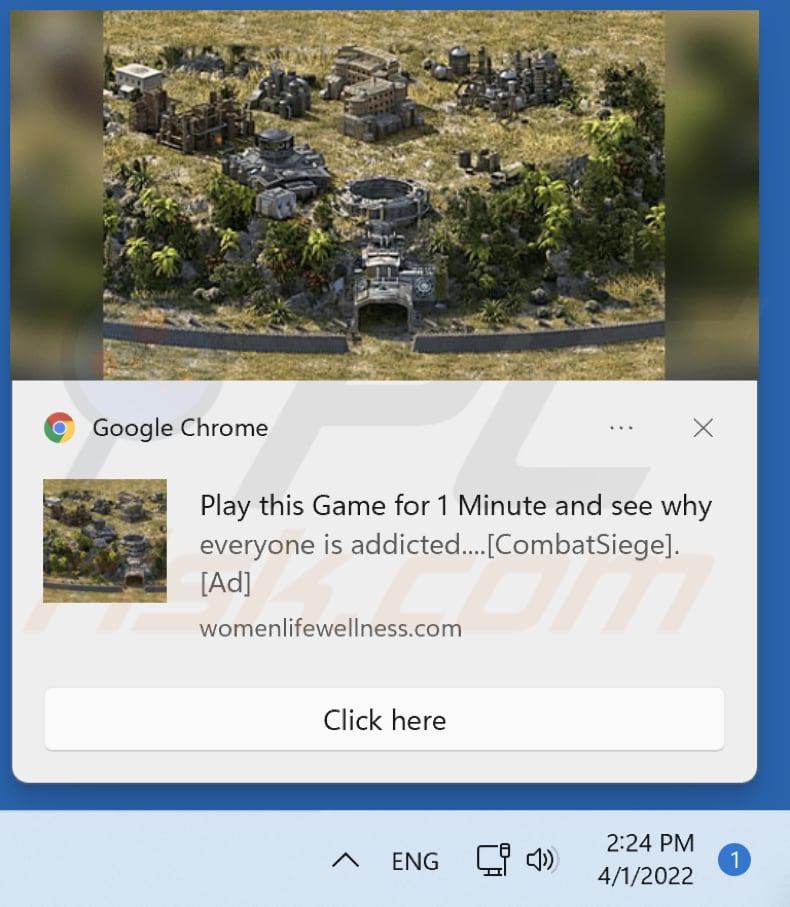
Task: Show hidden icons via tray chevron
Action: point(345,860)
